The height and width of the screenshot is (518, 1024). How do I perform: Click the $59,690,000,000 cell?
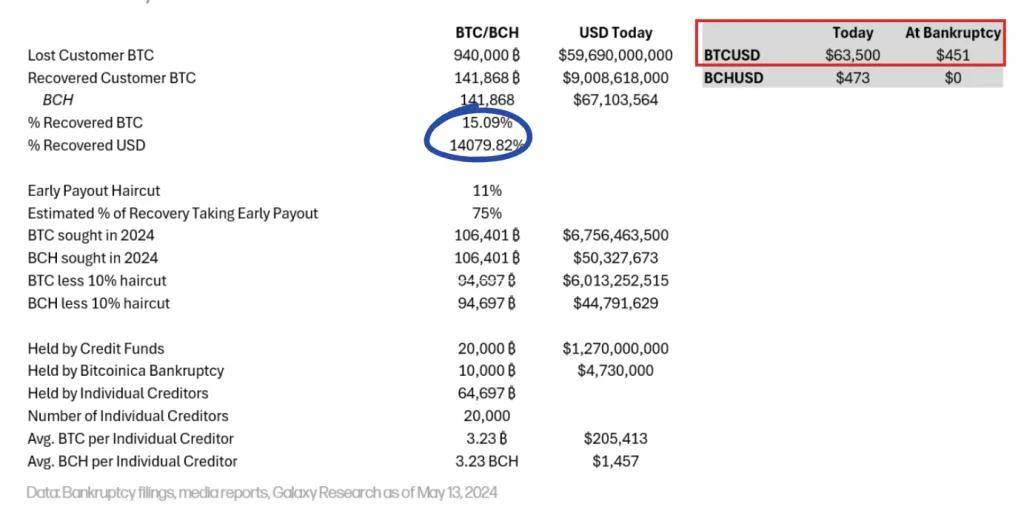coord(615,55)
